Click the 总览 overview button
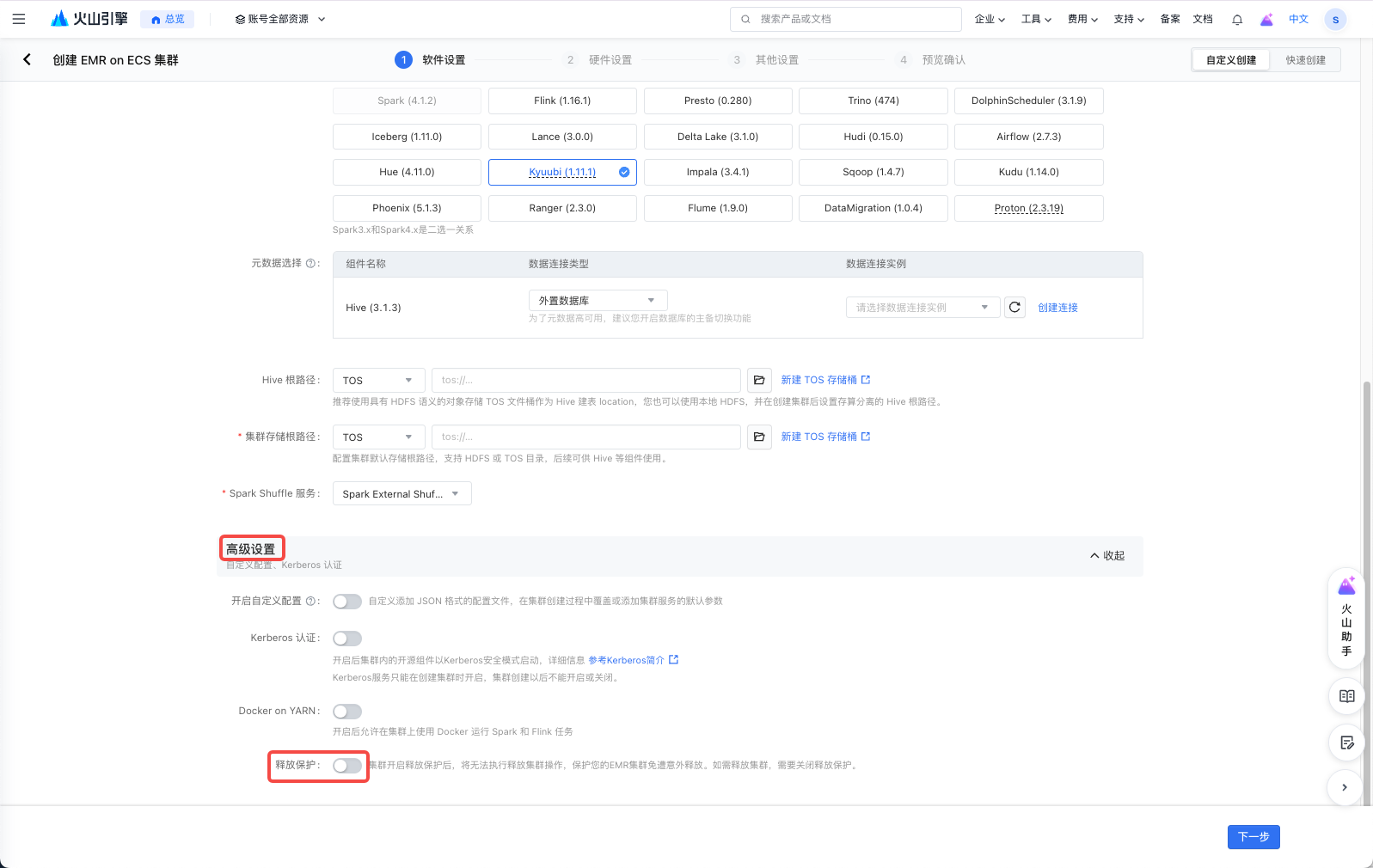This screenshot has width=1373, height=868. (168, 19)
